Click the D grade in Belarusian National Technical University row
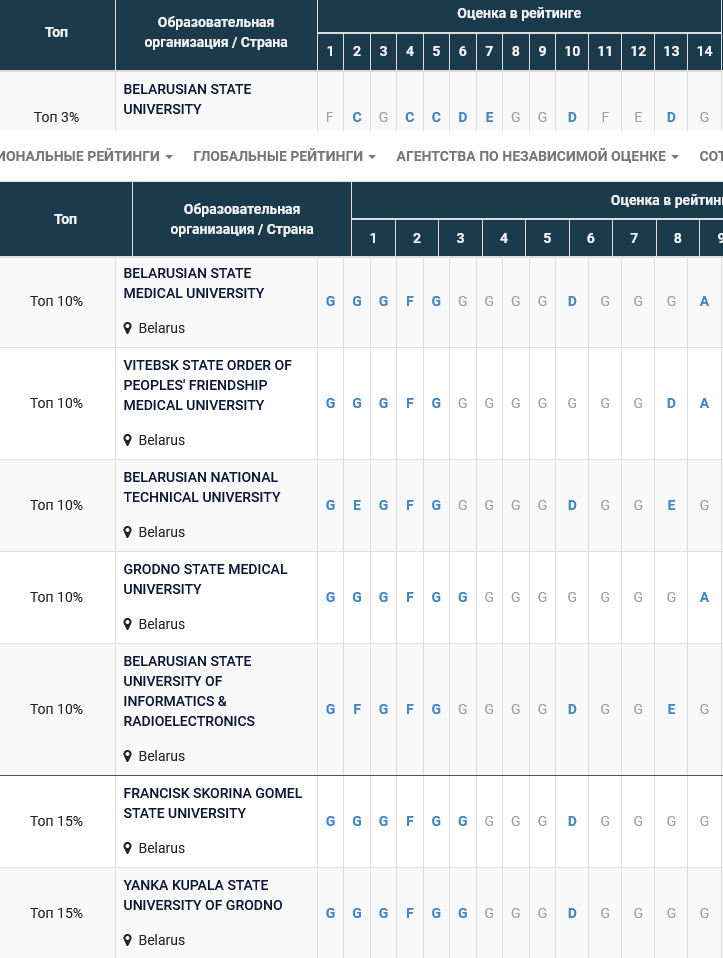Screen dimensions: 723x958 (572, 505)
